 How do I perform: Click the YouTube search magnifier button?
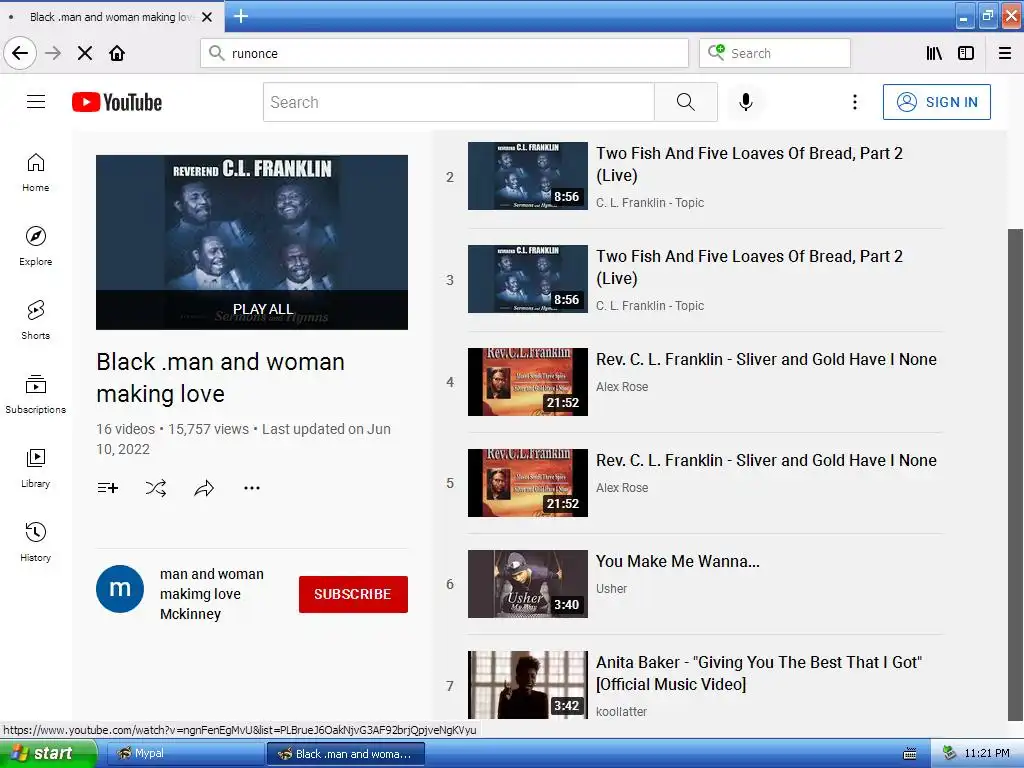tap(686, 102)
